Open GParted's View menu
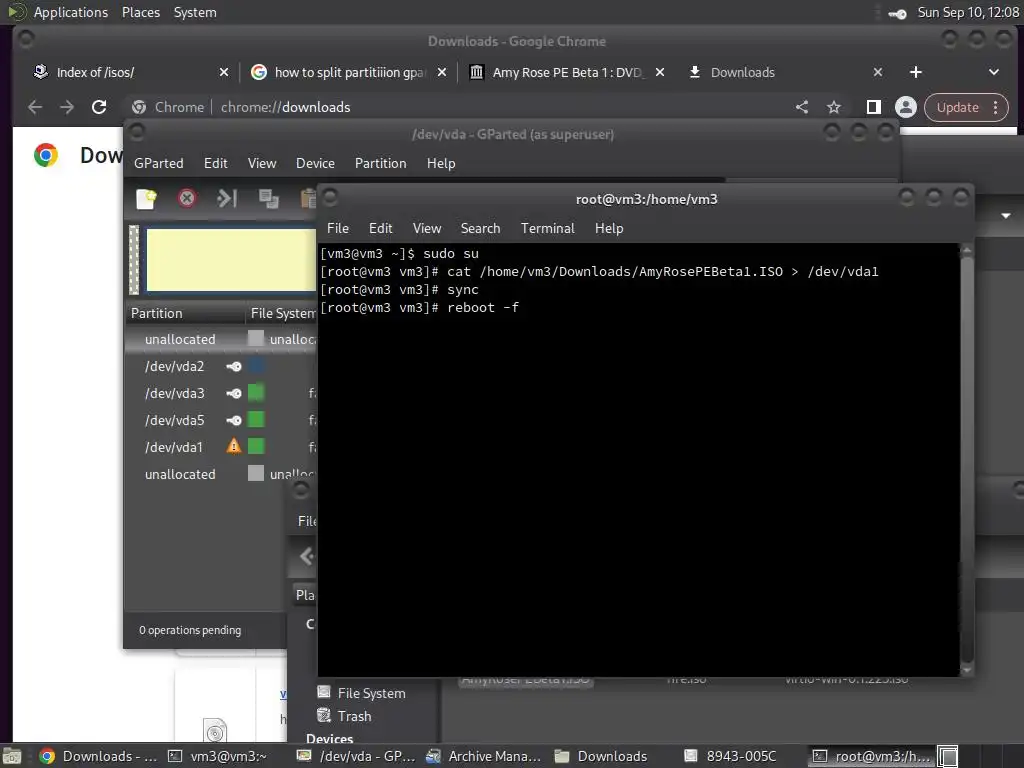Viewport: 1024px width, 768px height. (x=262, y=163)
